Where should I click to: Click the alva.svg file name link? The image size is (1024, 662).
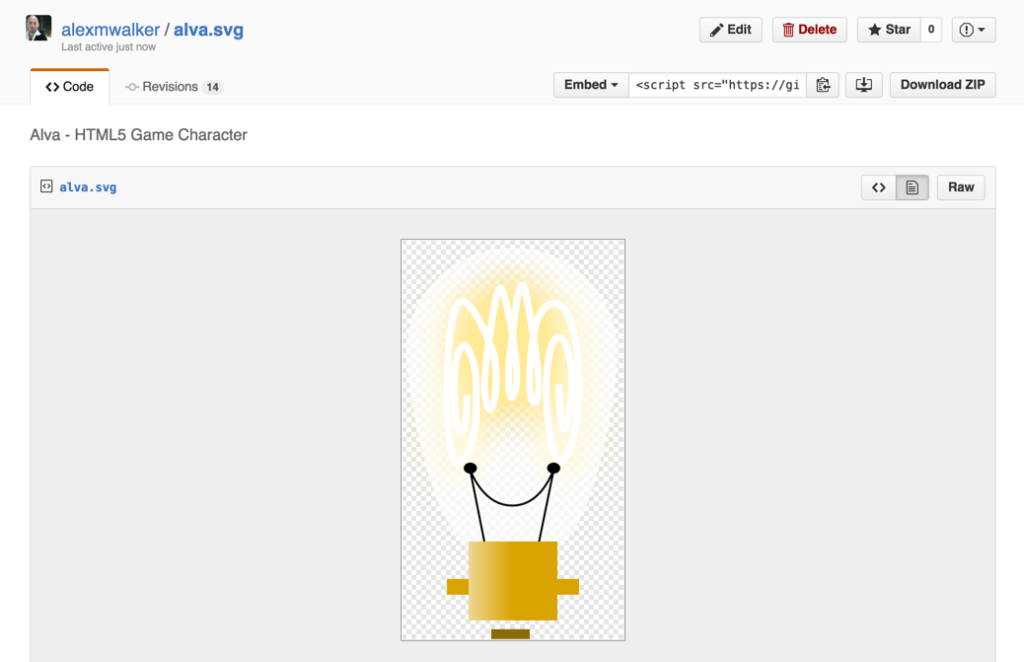[x=88, y=187]
